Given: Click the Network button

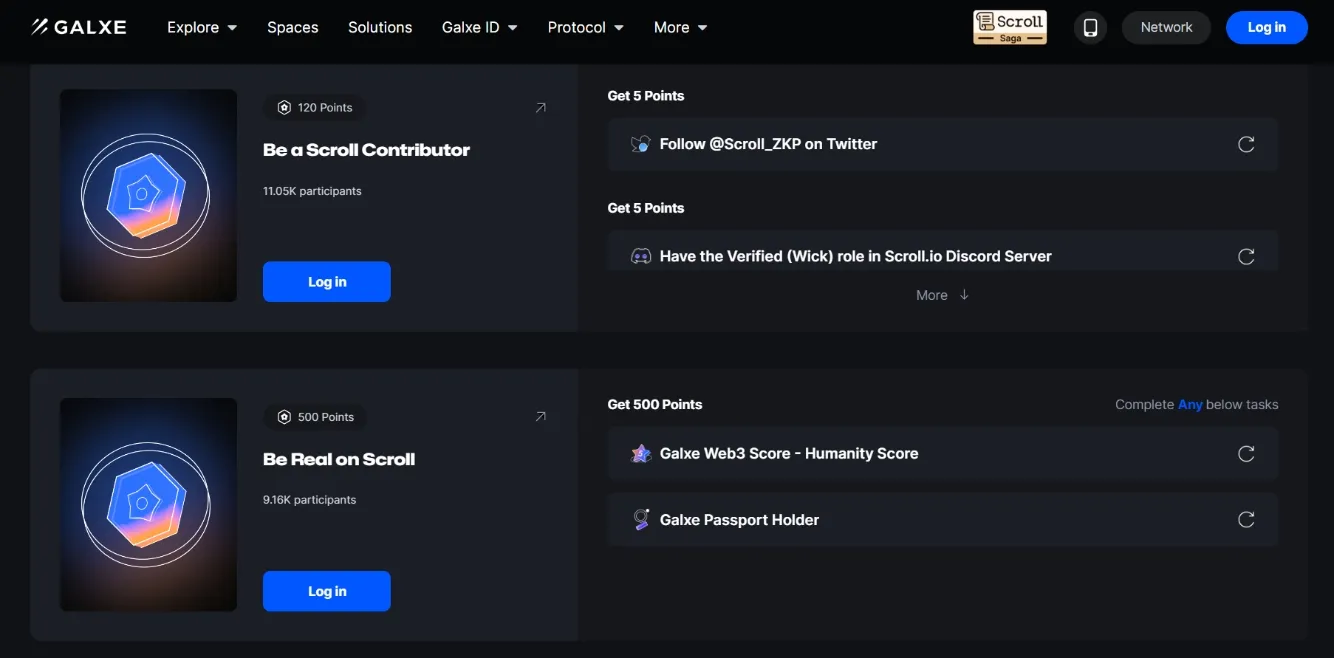Looking at the screenshot, I should (1166, 28).
